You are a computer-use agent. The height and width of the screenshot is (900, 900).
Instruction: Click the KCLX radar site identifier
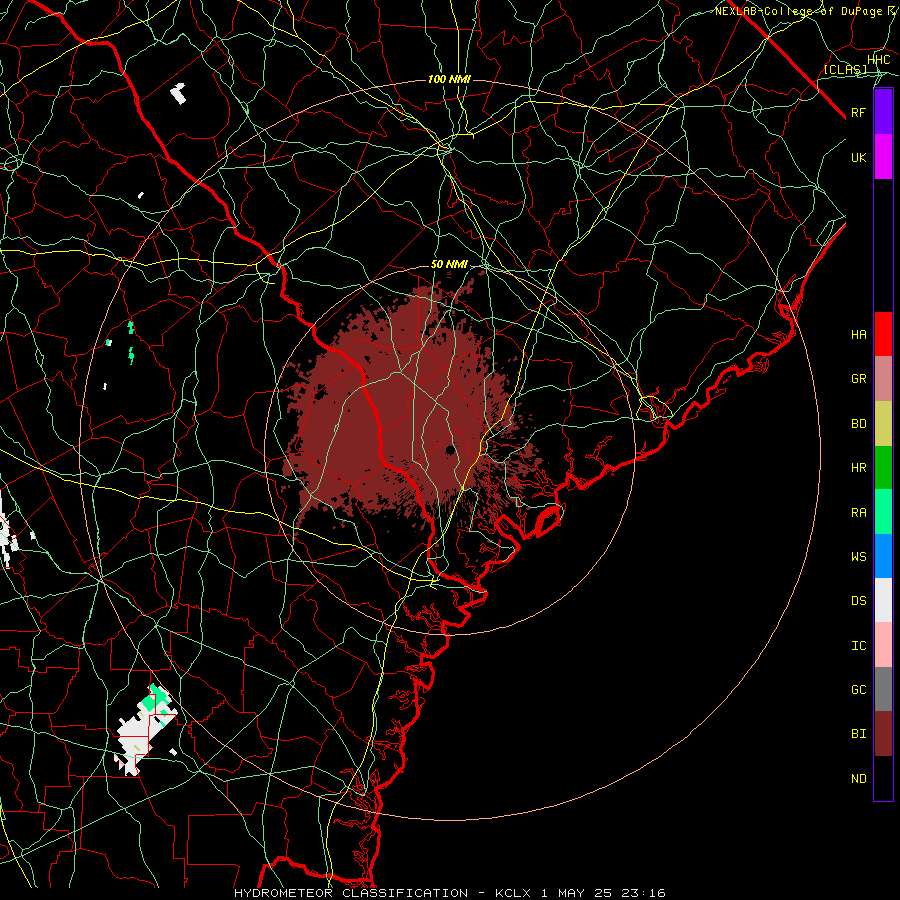[514, 893]
